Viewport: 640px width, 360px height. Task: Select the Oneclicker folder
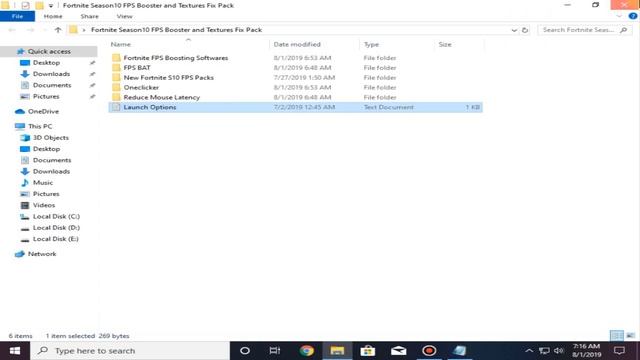point(141,87)
